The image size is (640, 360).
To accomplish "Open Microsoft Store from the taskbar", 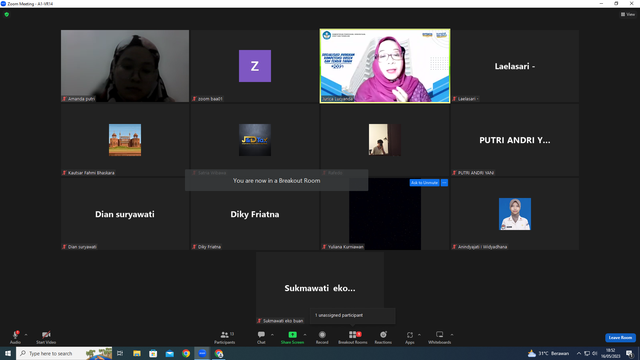I will pyautogui.click(x=153, y=353).
